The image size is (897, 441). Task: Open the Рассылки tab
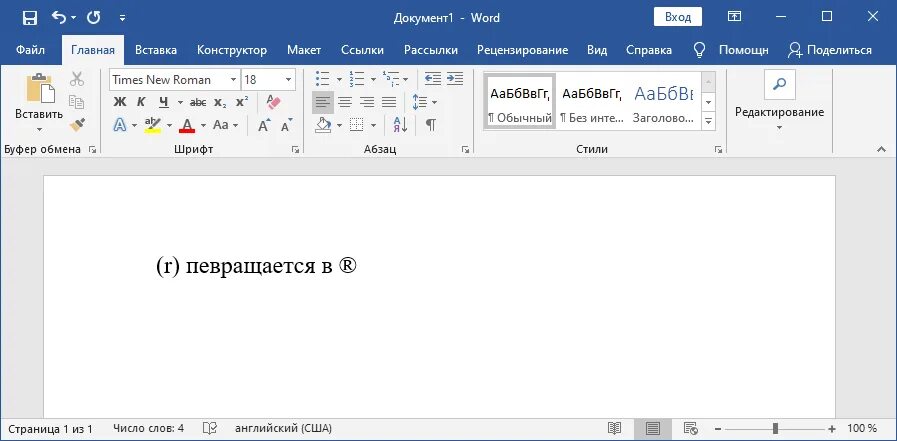431,50
